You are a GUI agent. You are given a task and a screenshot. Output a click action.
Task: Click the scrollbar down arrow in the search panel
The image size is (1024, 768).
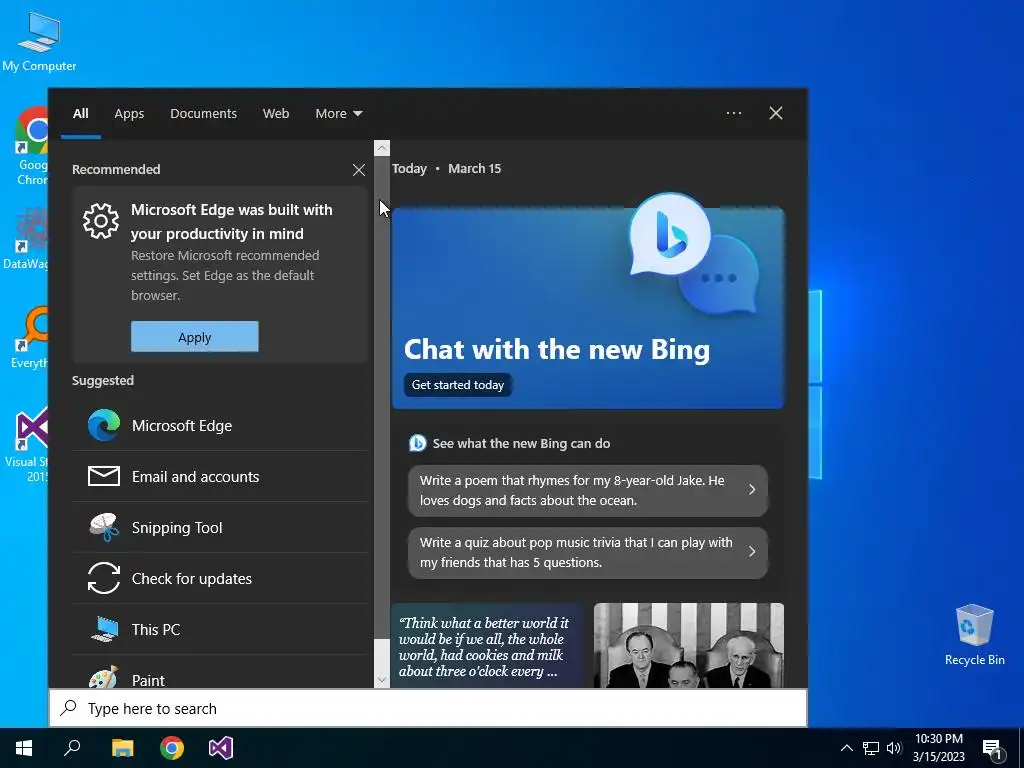pyautogui.click(x=382, y=680)
